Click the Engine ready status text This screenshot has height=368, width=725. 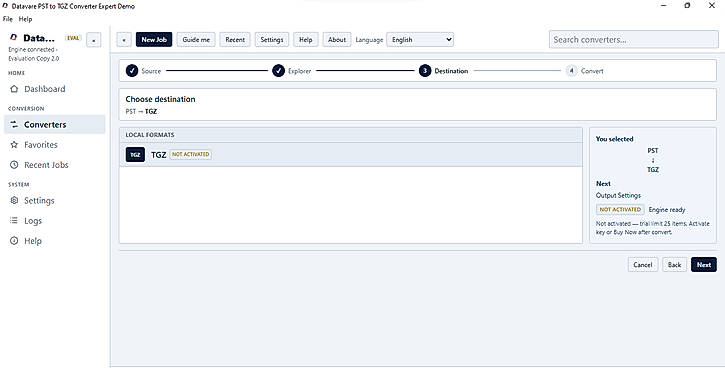[x=667, y=209]
